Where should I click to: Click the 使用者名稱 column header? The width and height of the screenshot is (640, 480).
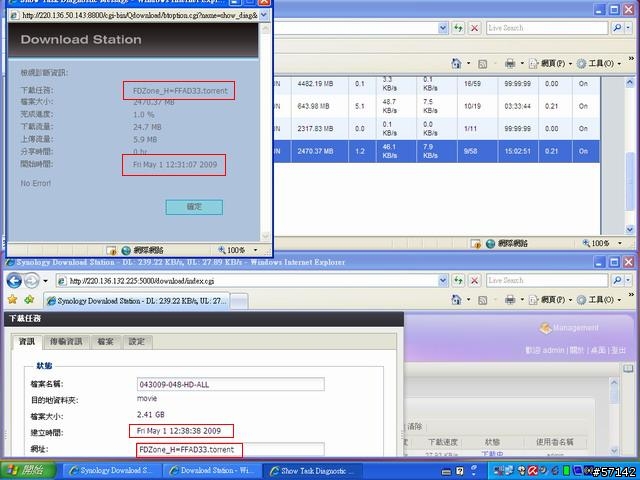[x=555, y=442]
